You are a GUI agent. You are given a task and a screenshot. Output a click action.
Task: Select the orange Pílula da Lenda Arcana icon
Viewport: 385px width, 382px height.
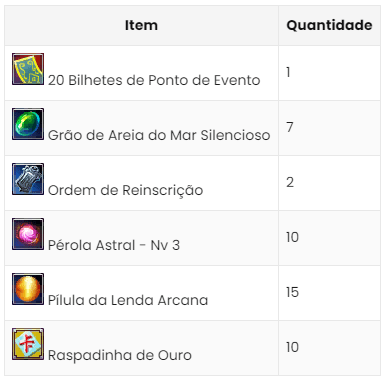(x=28, y=289)
